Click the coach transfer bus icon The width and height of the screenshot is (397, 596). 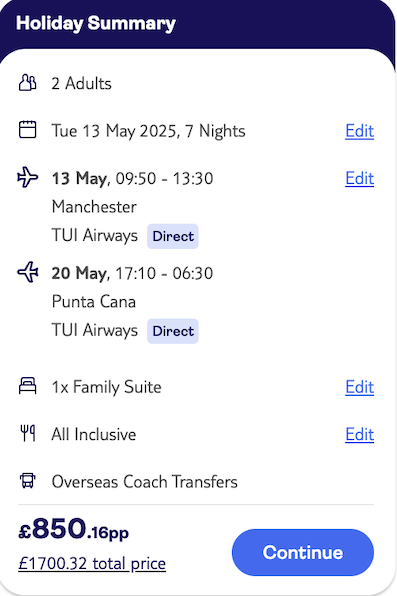27,481
